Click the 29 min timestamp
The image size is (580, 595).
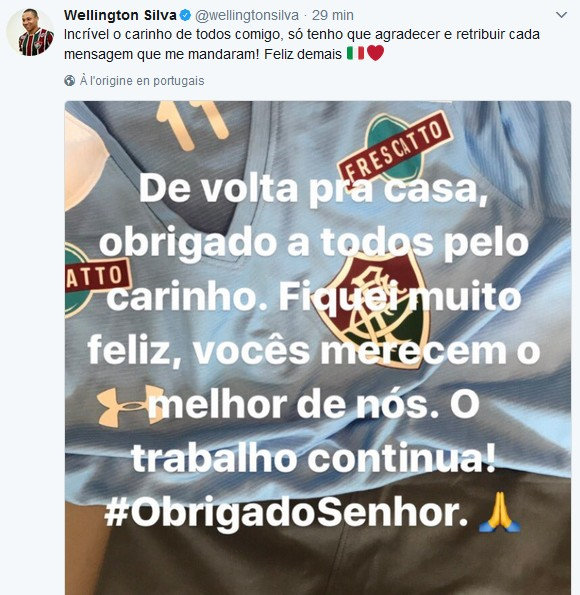click(333, 16)
